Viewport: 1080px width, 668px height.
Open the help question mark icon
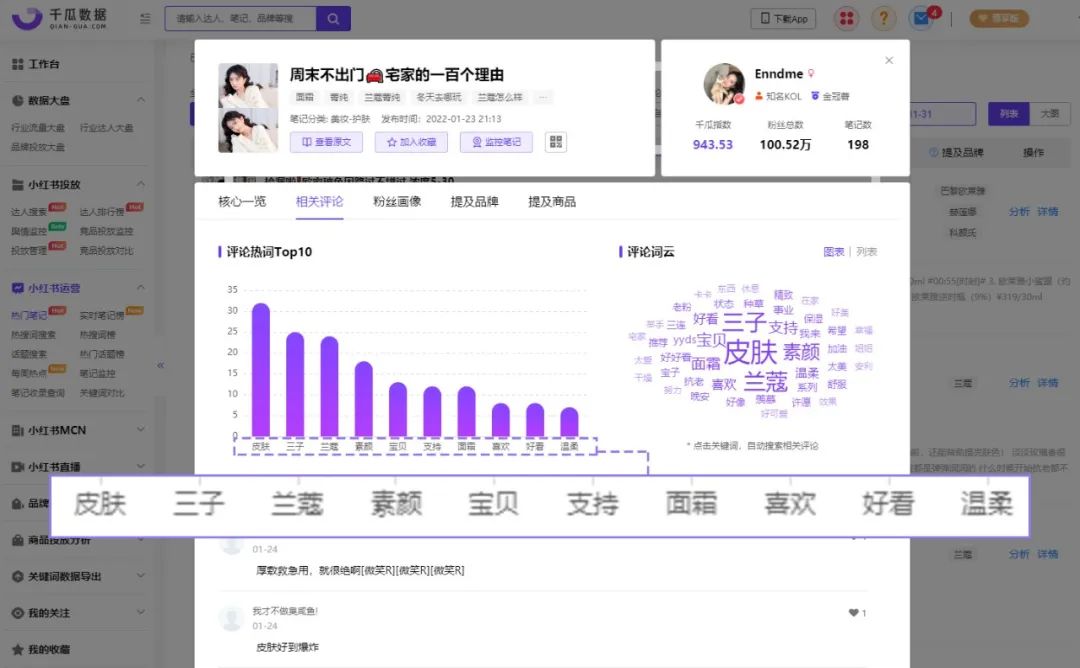point(884,18)
